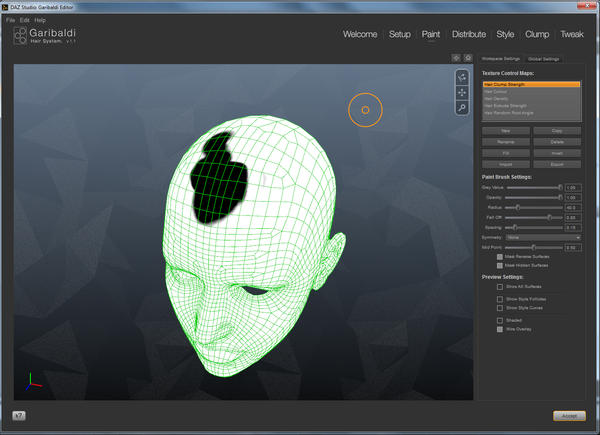Image resolution: width=600 pixels, height=435 pixels.
Task: Enable Show Style Follicles checkbox
Action: pos(500,299)
